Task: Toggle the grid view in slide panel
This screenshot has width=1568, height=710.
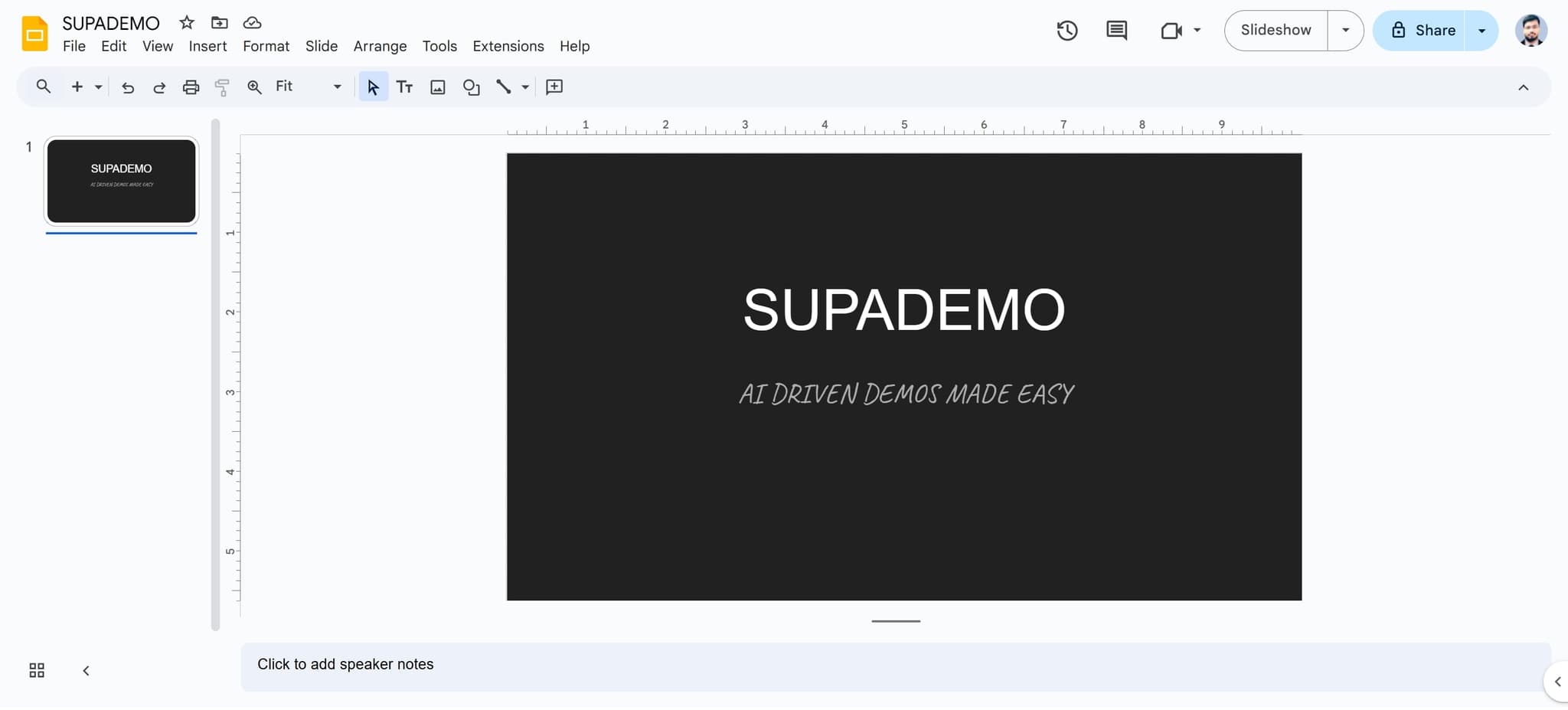Action: [x=36, y=669]
